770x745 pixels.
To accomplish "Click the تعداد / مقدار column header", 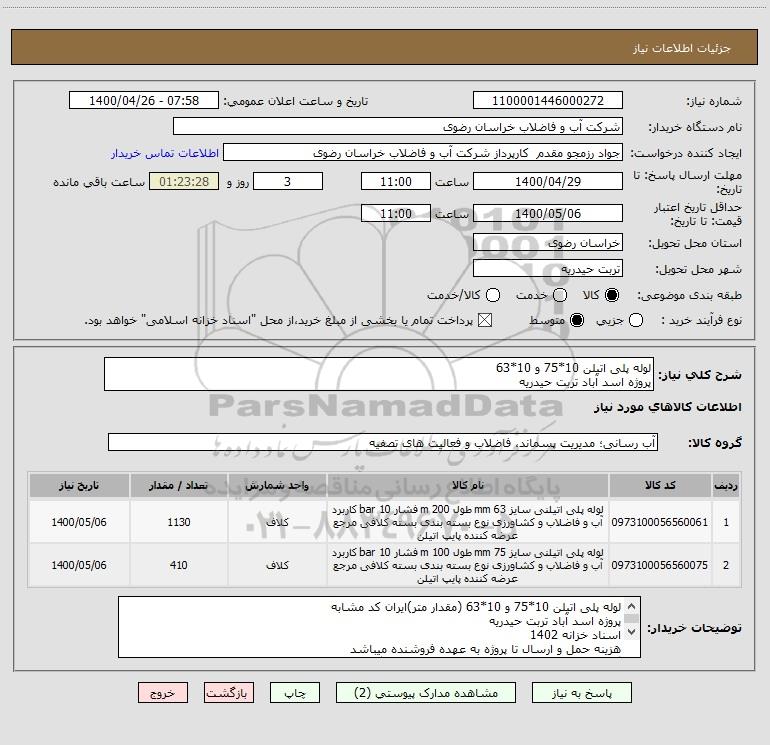I will 178,486.
